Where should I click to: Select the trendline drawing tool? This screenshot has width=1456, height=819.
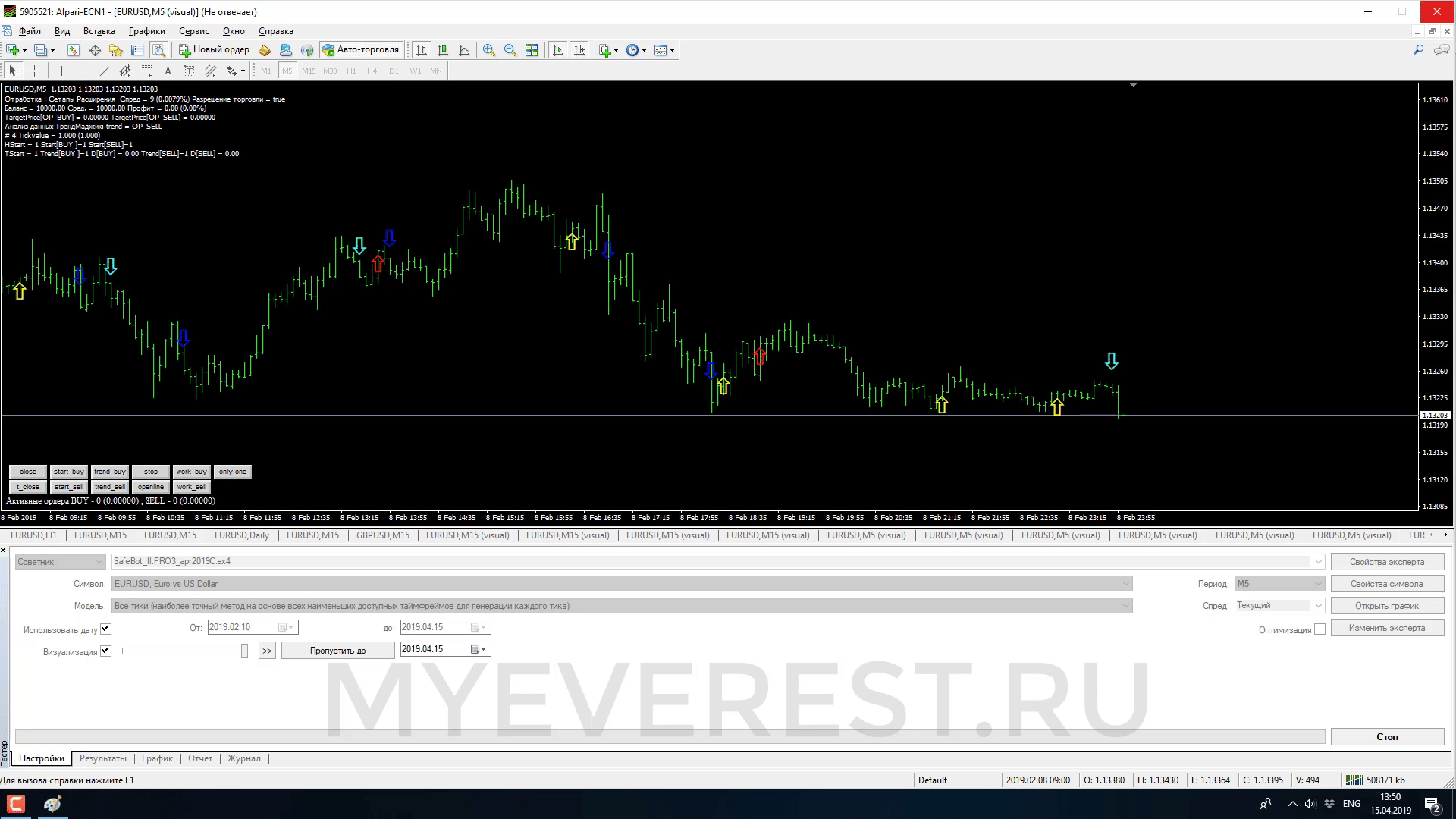104,71
